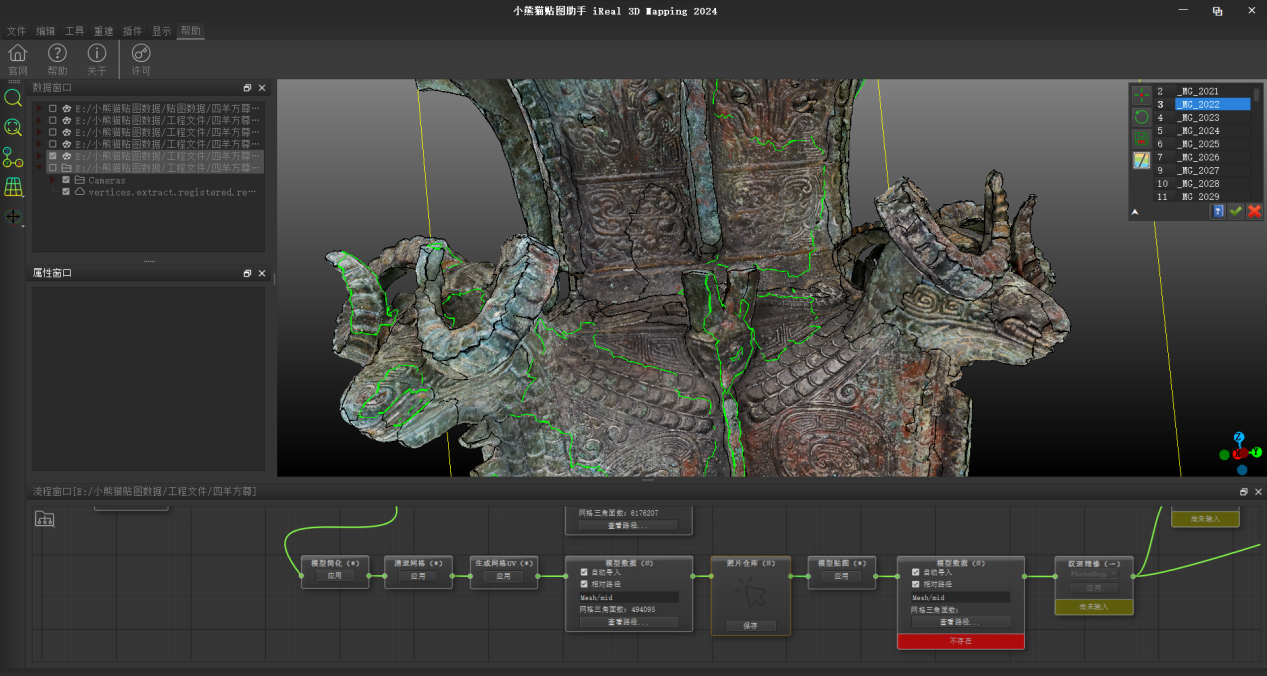Toggle checkbox of the 贴图数据 tree row
Viewport: 1267px width, 676px height.
[x=53, y=108]
